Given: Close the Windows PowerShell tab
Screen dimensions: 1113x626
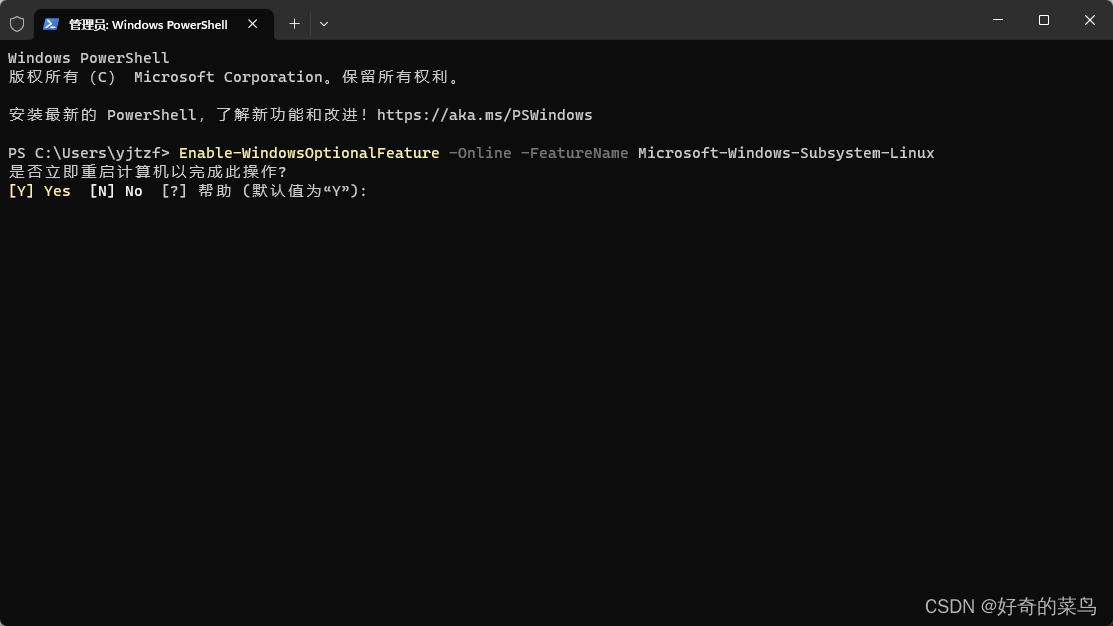Looking at the screenshot, I should (253, 24).
